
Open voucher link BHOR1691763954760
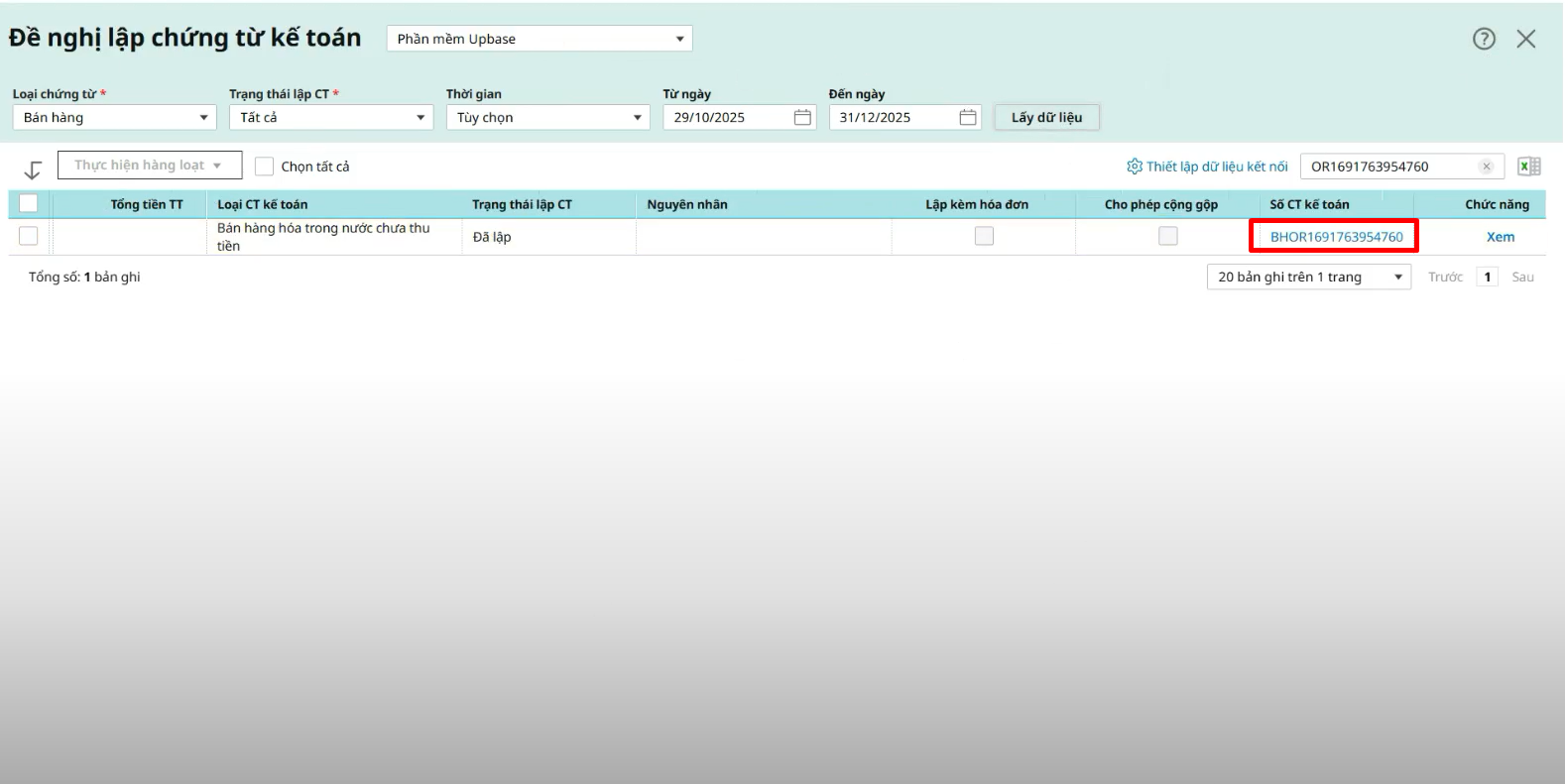coord(1336,237)
